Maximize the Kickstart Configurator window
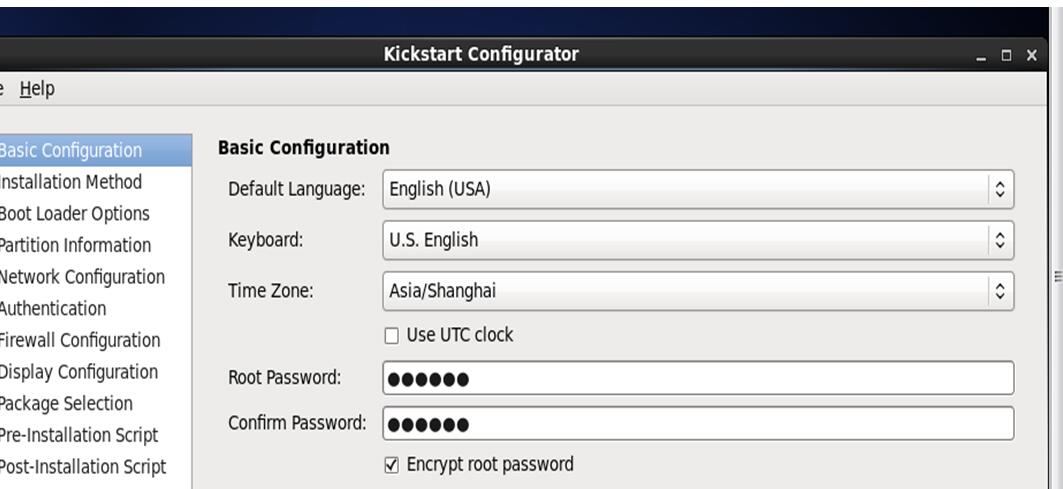Viewport: 1063px width, 489px height. [x=1006, y=56]
